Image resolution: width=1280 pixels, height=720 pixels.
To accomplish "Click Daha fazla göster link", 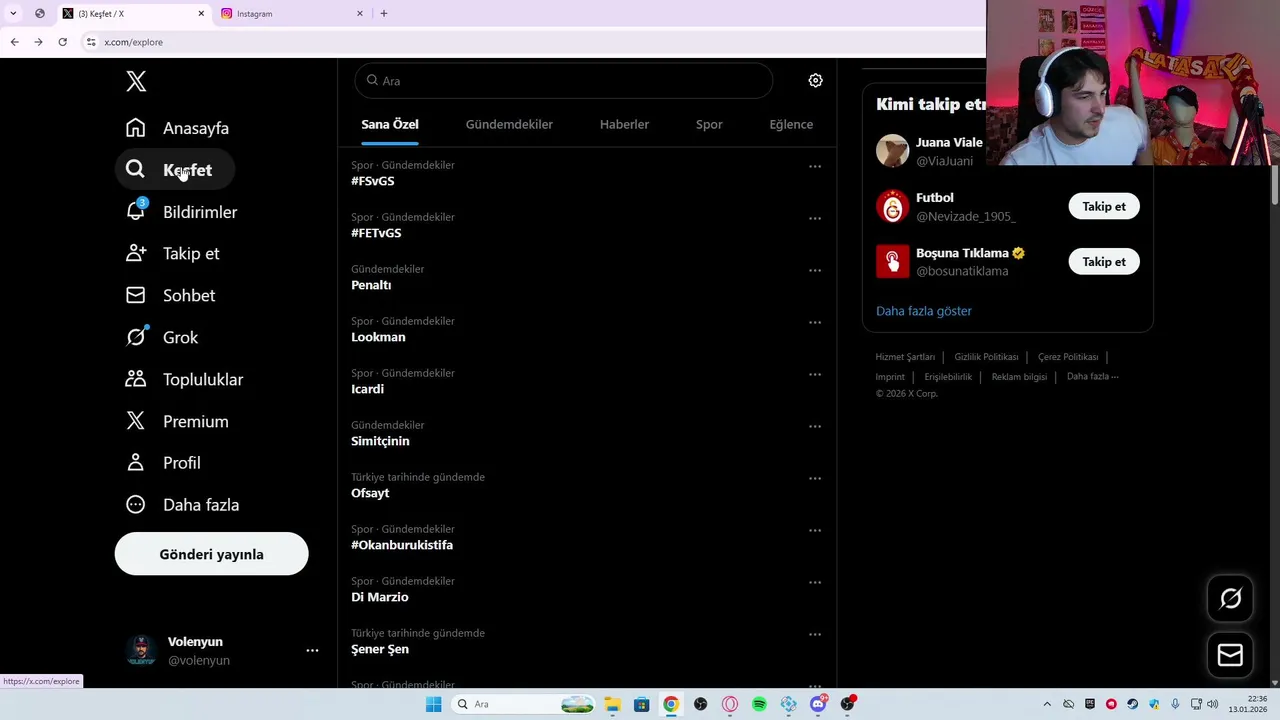I will [x=923, y=311].
